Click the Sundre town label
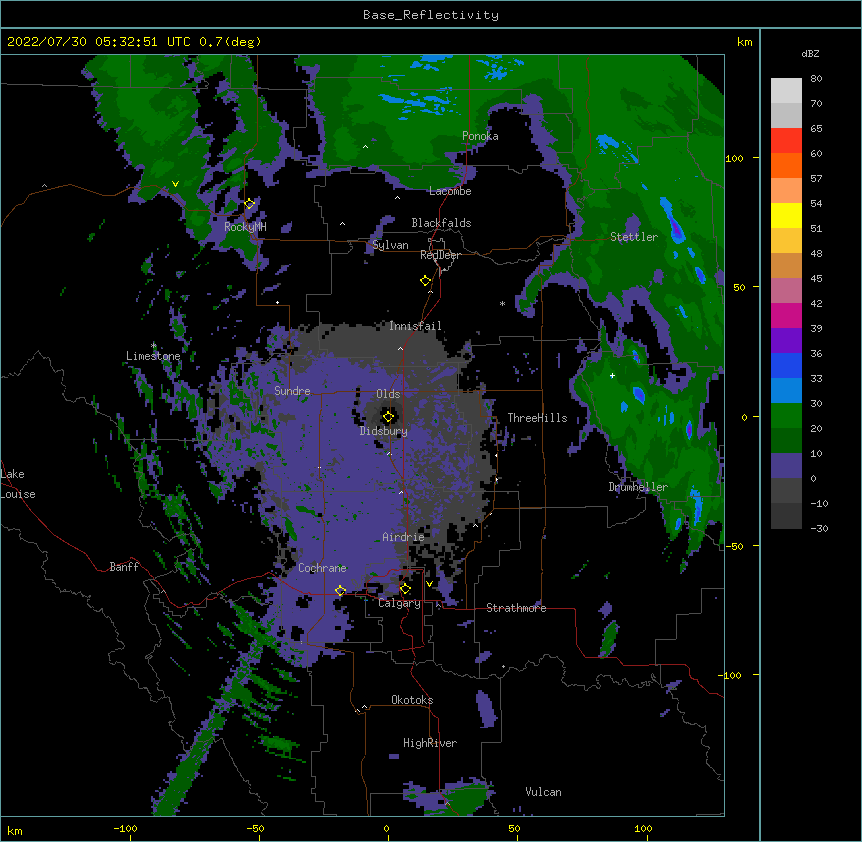This screenshot has height=842, width=862. (292, 391)
